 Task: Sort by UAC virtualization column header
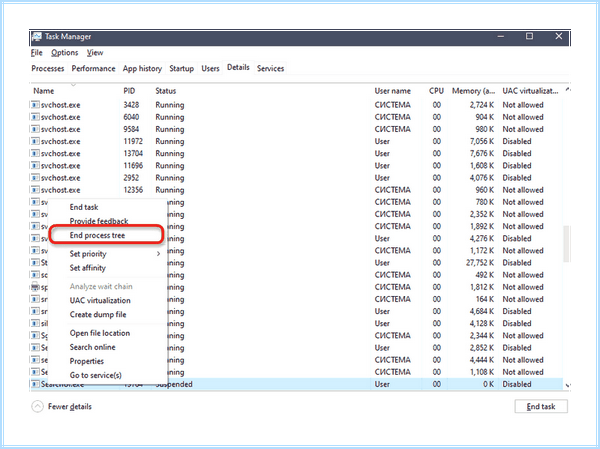[x=530, y=91]
